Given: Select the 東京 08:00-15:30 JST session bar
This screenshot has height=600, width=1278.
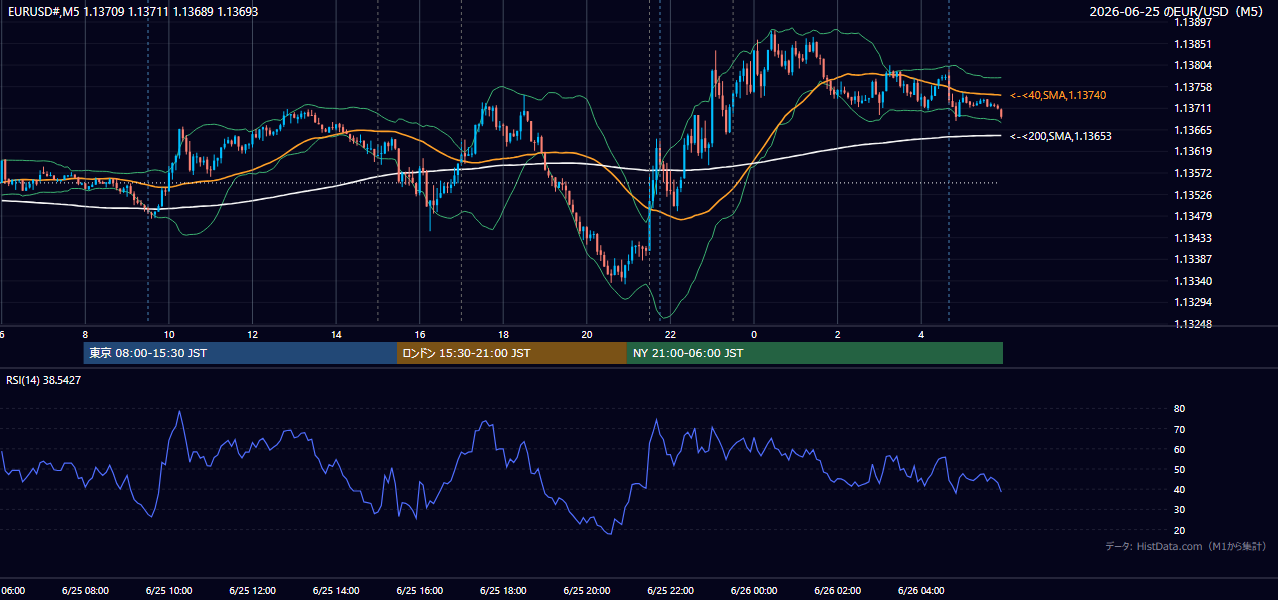Looking at the screenshot, I should click(240, 353).
